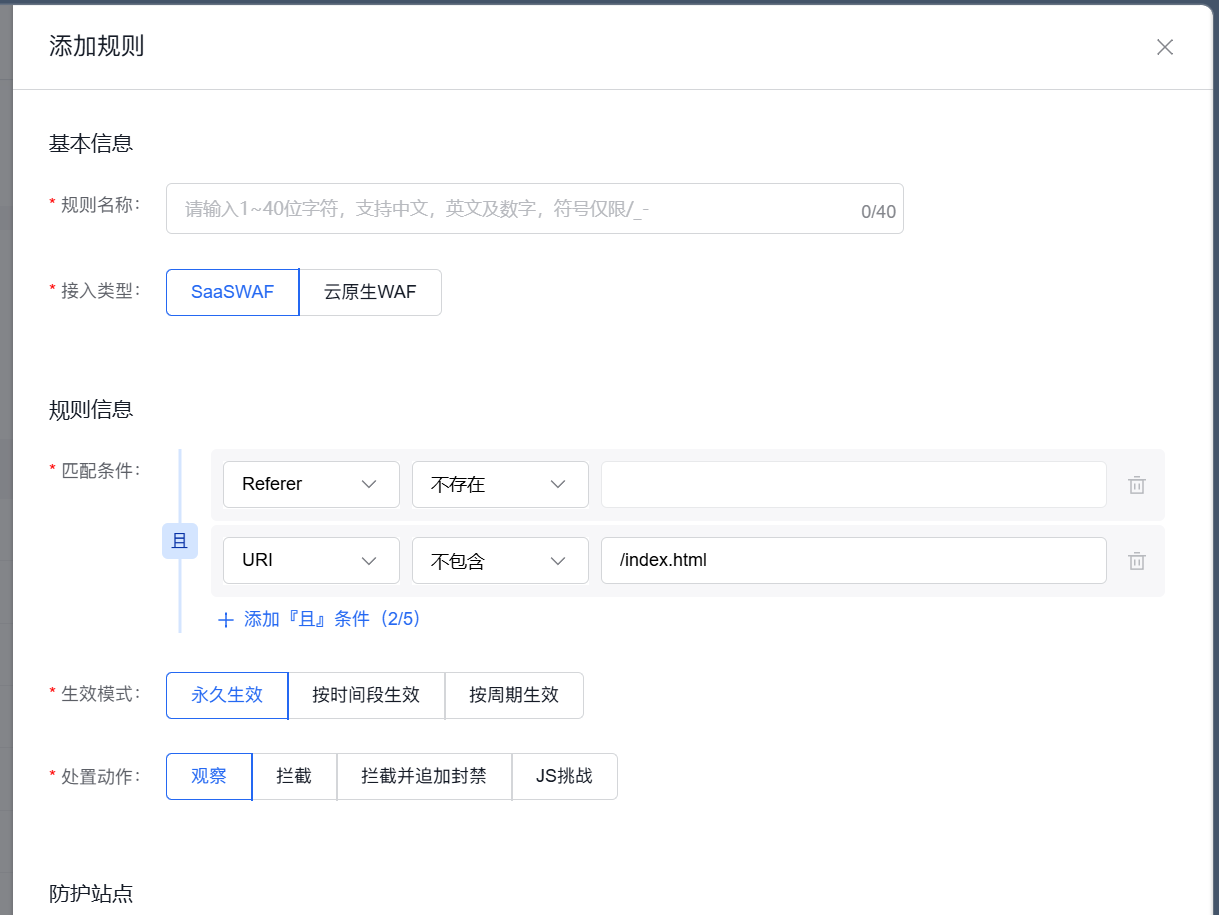Choose 按周期生效 effective mode
1219x915 pixels.
(514, 695)
